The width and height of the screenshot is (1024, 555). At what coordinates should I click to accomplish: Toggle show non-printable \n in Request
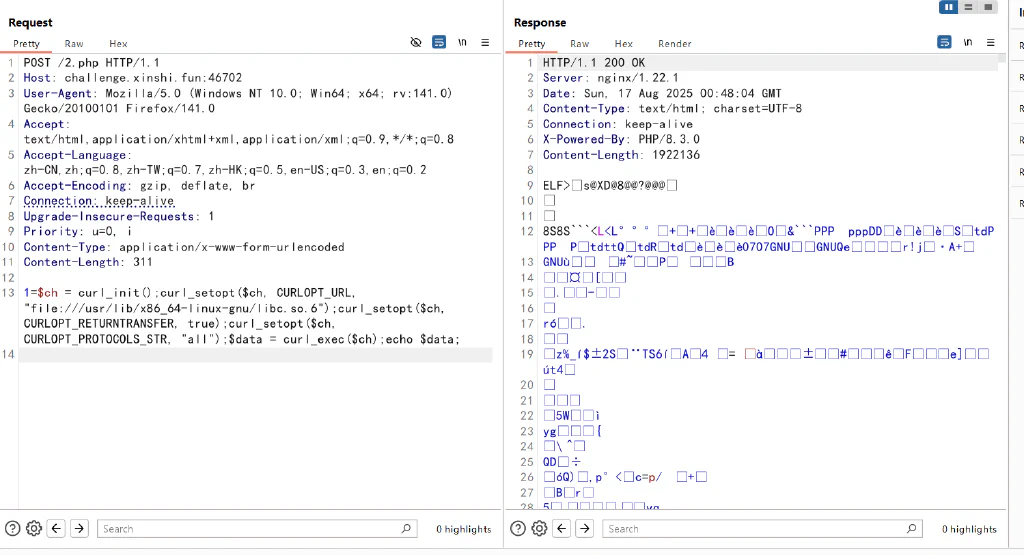pos(462,42)
